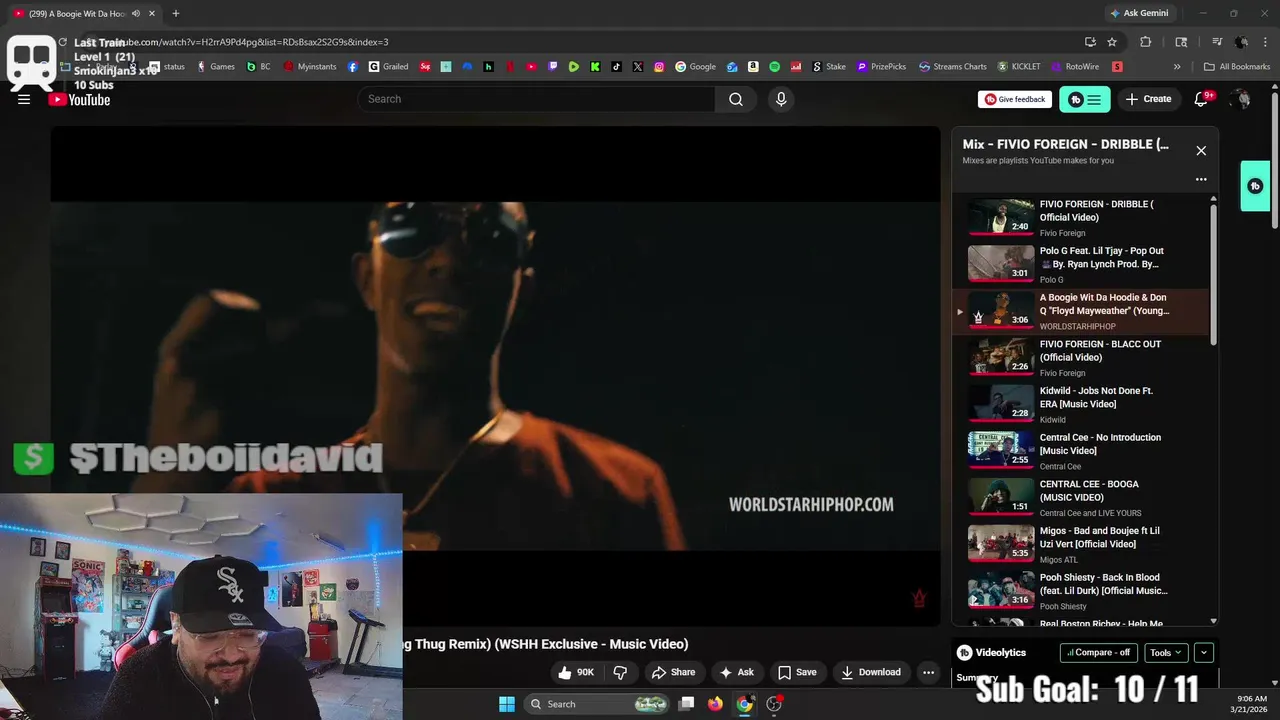Open the Create menu button

1148,99
